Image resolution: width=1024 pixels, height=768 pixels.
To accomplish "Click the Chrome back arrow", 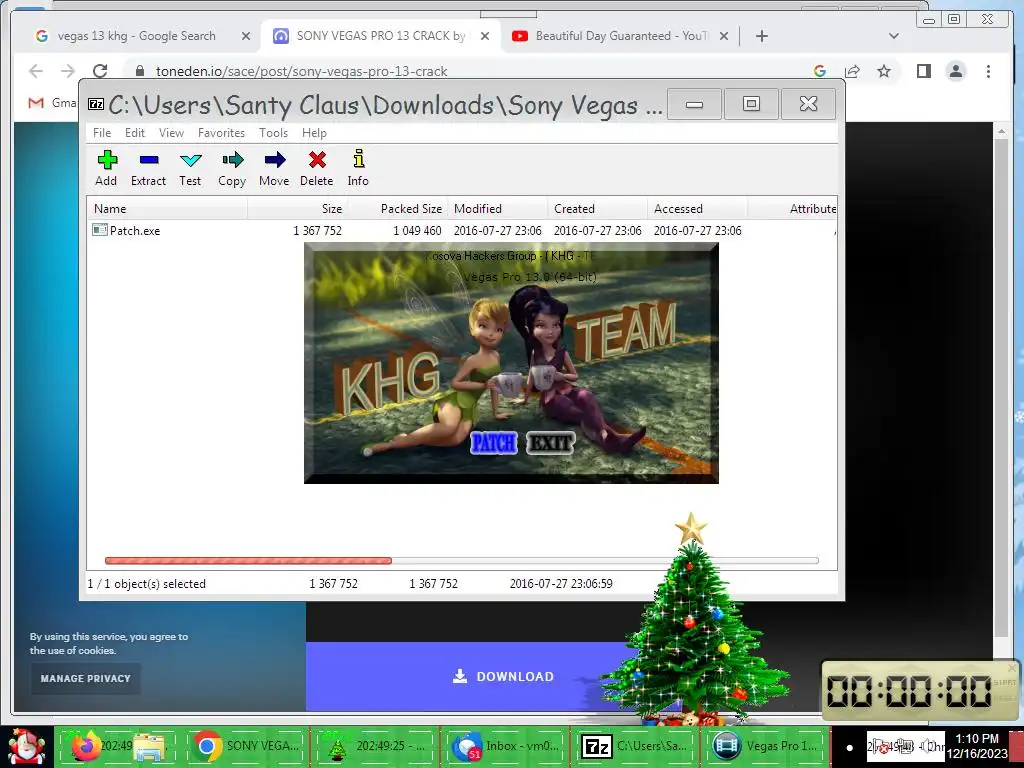I will coord(36,71).
